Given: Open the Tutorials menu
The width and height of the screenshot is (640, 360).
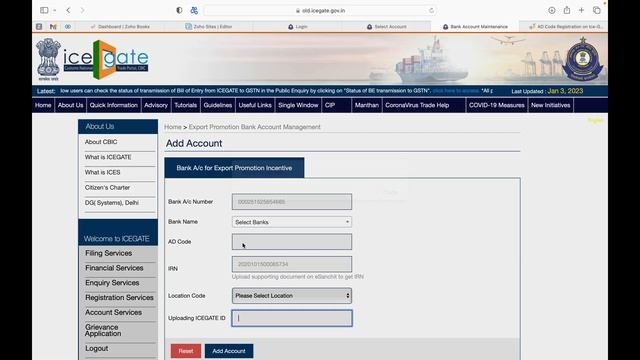Looking at the screenshot, I should 186,105.
